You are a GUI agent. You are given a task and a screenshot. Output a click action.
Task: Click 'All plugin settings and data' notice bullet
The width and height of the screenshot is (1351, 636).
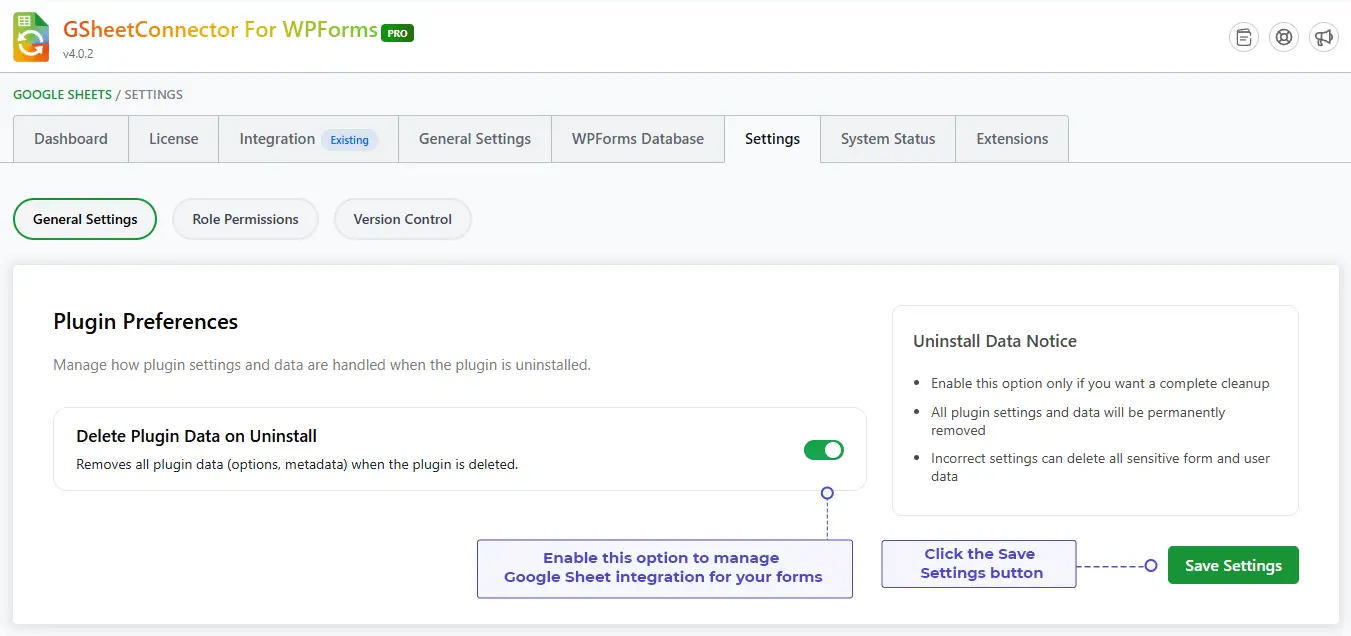click(x=1078, y=421)
